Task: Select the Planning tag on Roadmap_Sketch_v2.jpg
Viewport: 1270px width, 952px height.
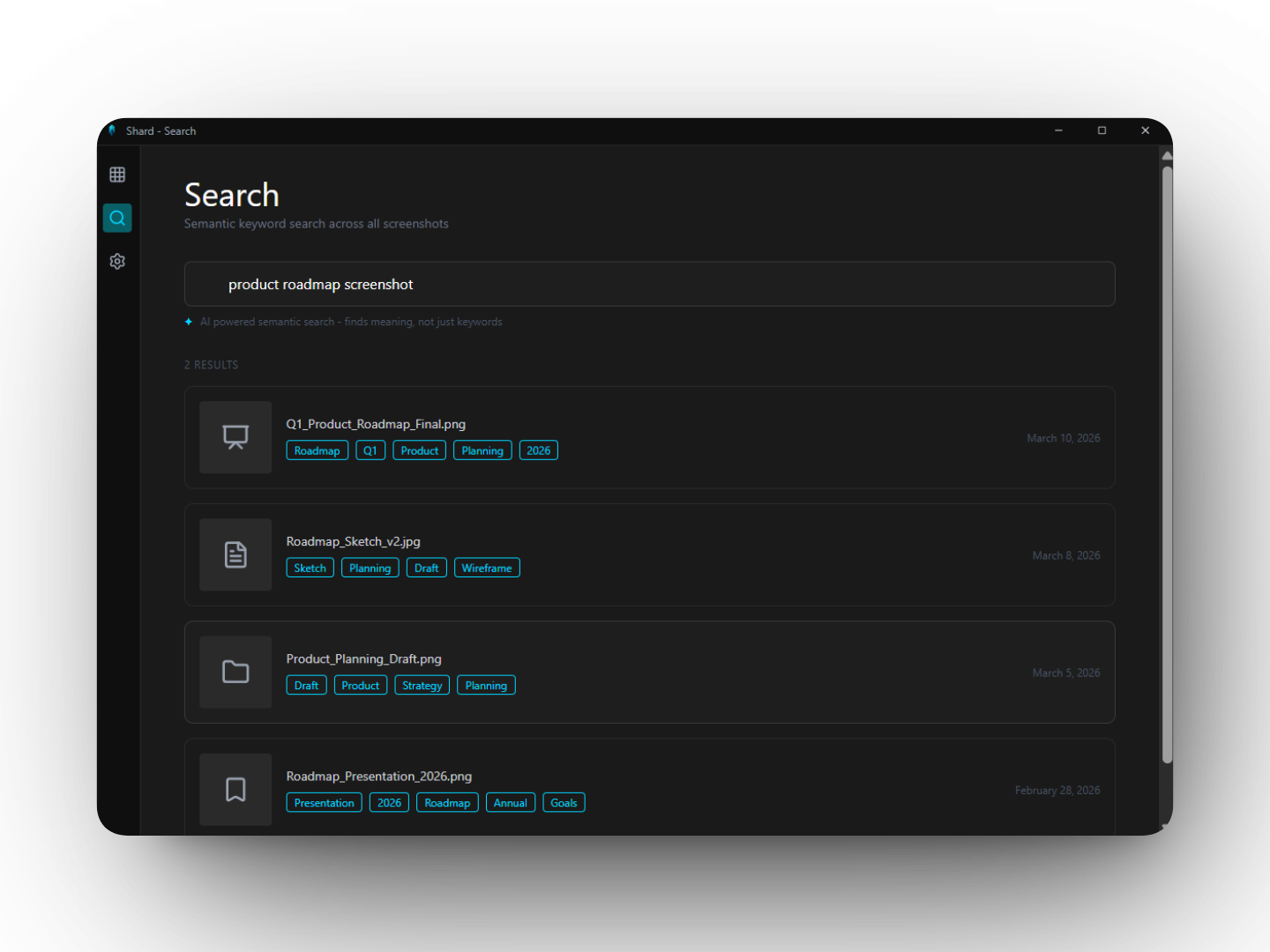Action: 370,568
